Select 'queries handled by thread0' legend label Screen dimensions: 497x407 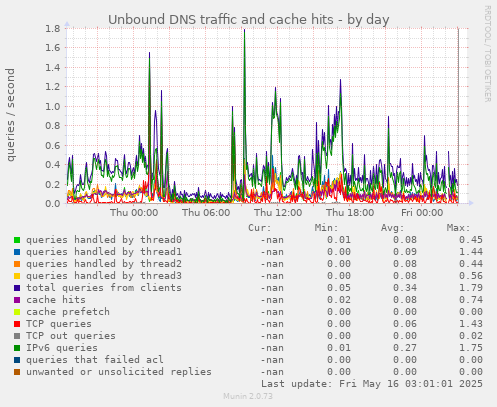[104, 240]
